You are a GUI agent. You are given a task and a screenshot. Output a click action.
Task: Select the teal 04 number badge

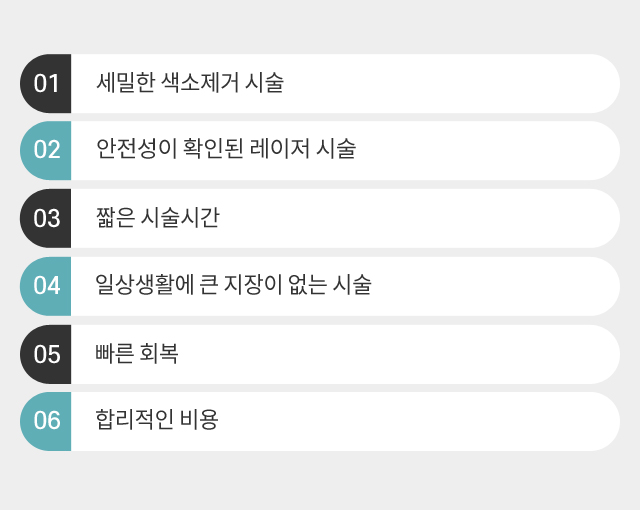[46, 286]
